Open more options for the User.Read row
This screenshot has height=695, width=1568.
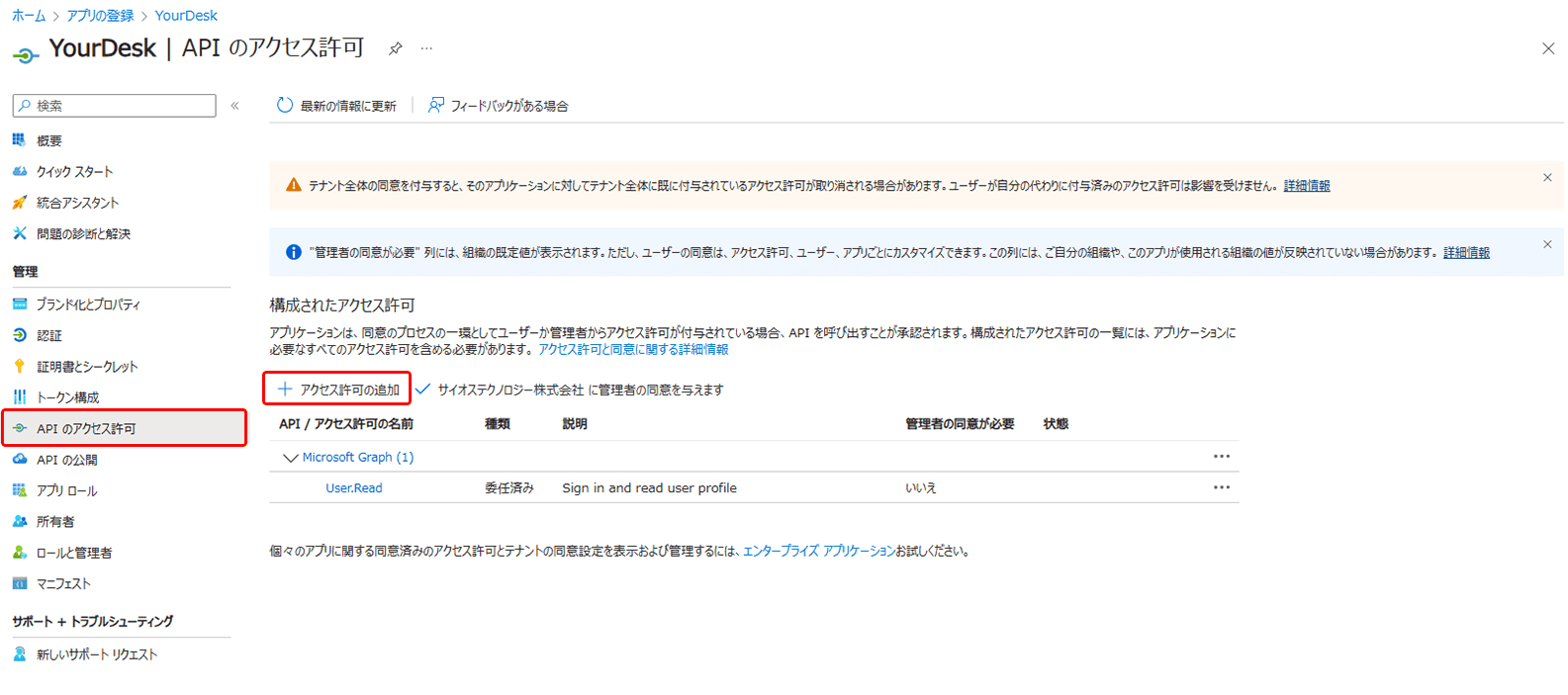click(x=1222, y=487)
